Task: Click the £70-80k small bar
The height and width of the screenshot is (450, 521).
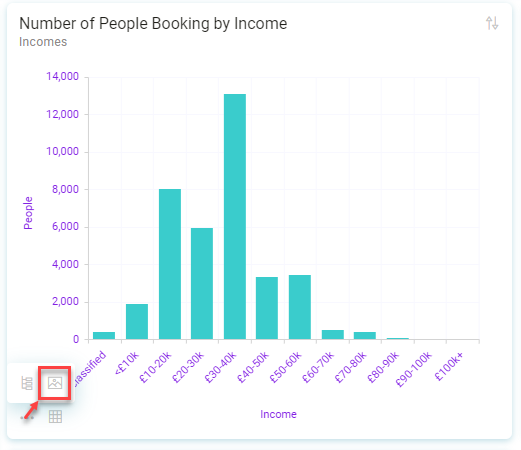Action: tap(365, 336)
